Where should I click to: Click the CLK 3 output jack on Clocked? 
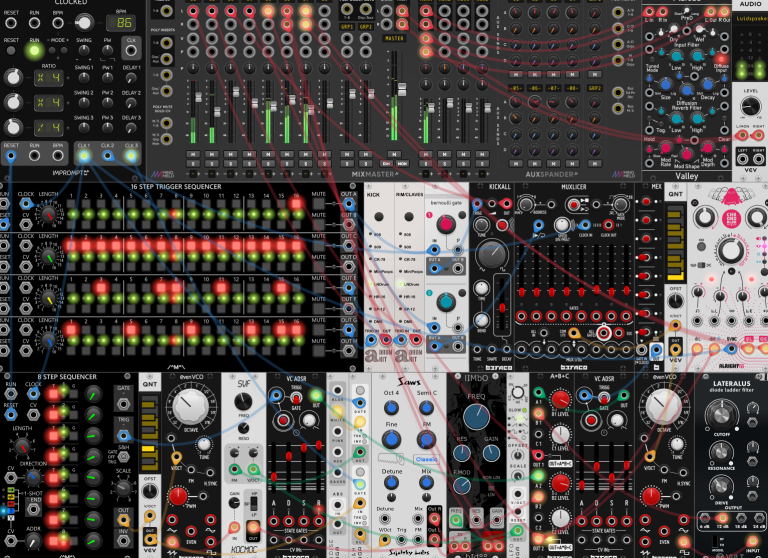[131, 156]
